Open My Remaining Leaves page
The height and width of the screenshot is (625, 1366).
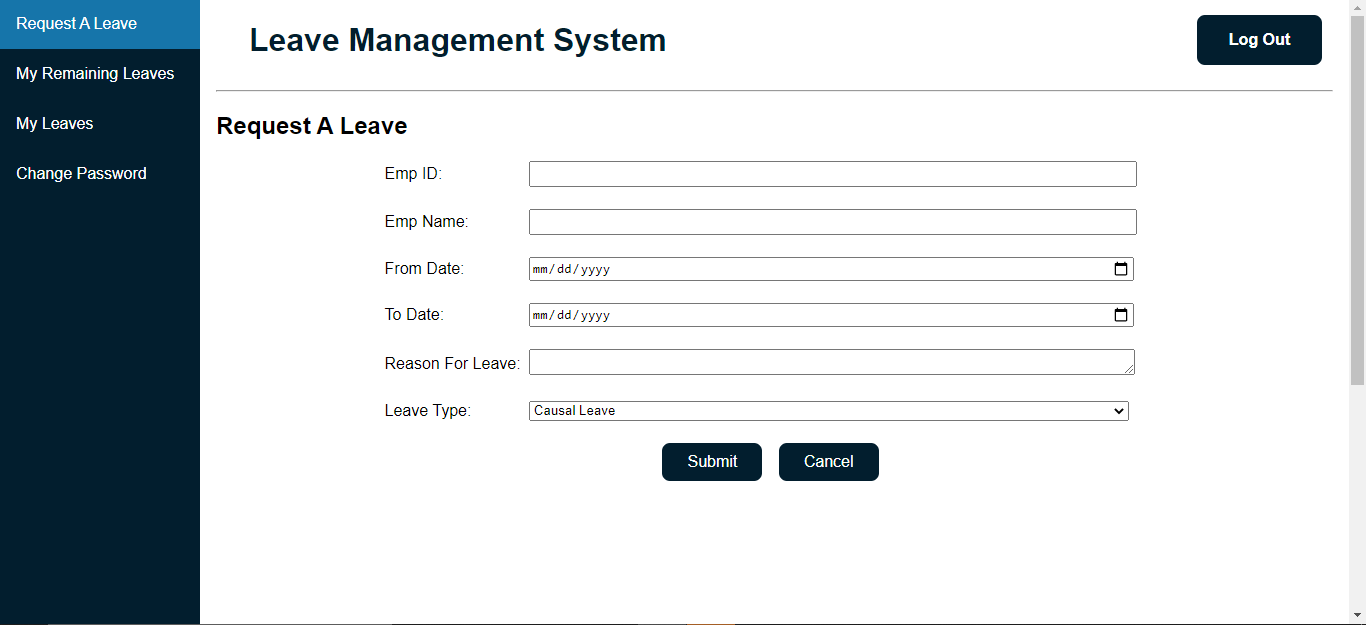(x=94, y=73)
